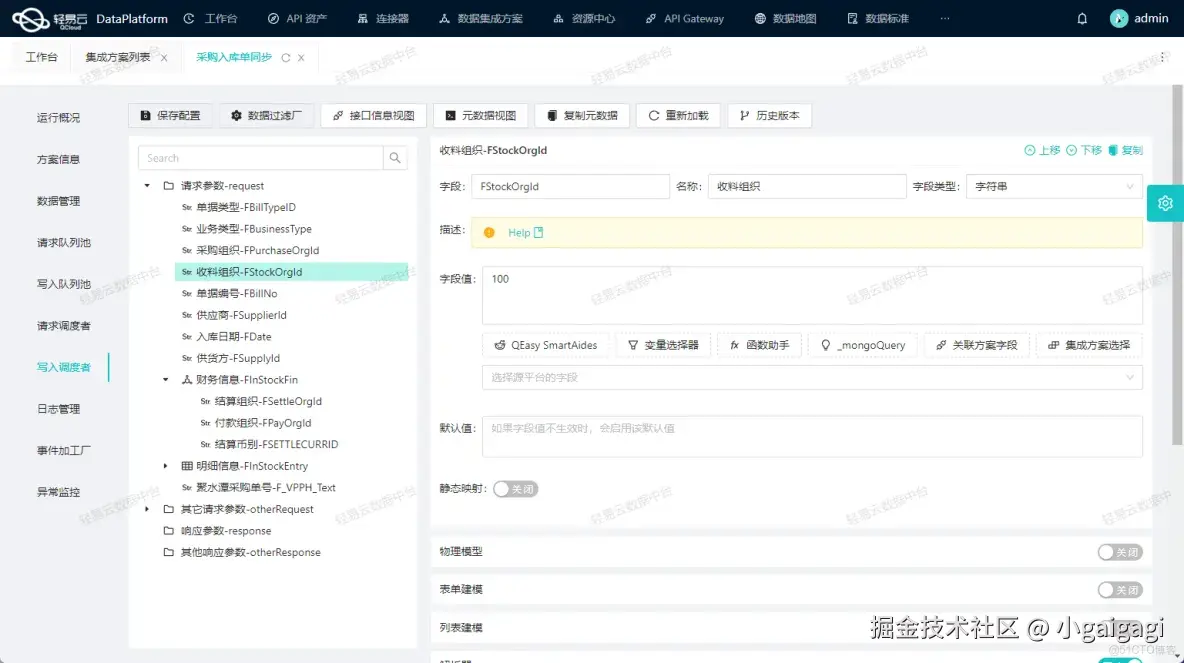Click the search magnifier icon
This screenshot has width=1184, height=663.
coord(395,158)
